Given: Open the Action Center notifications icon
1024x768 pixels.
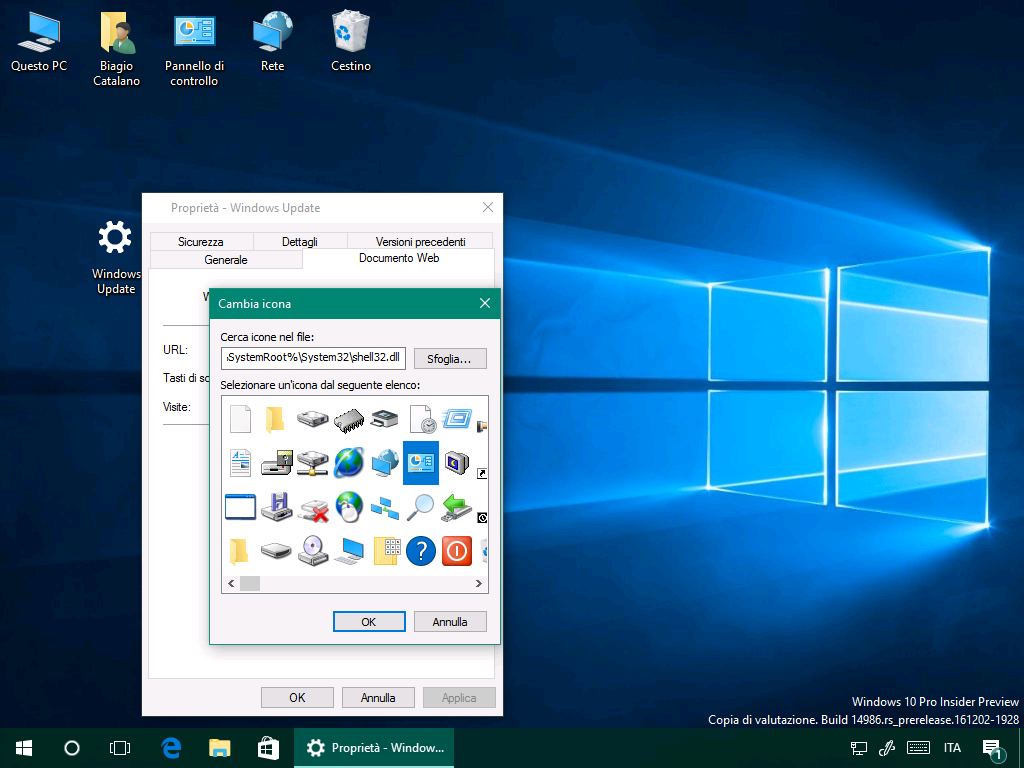Looking at the screenshot, I should [993, 750].
